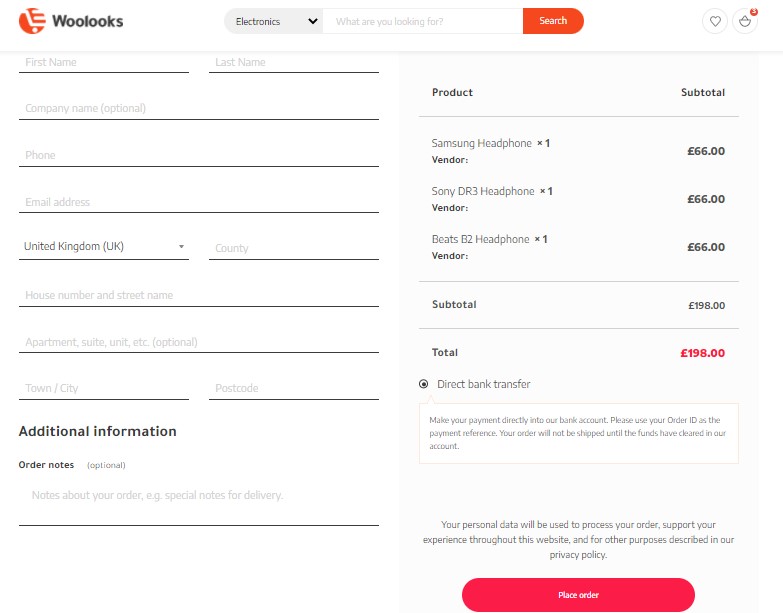Select the Company name optional field

tap(198, 108)
